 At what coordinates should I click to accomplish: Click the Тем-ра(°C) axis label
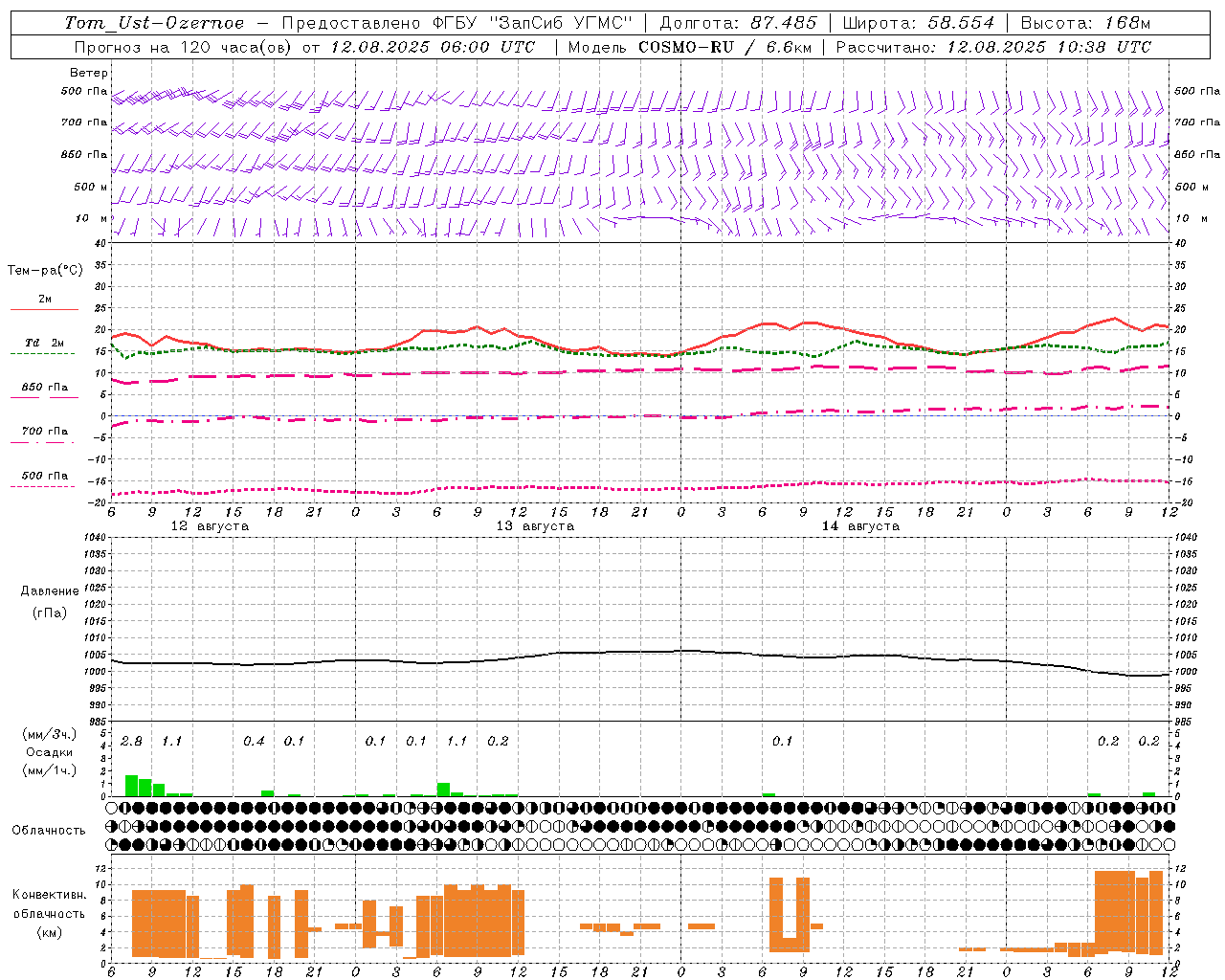click(45, 271)
